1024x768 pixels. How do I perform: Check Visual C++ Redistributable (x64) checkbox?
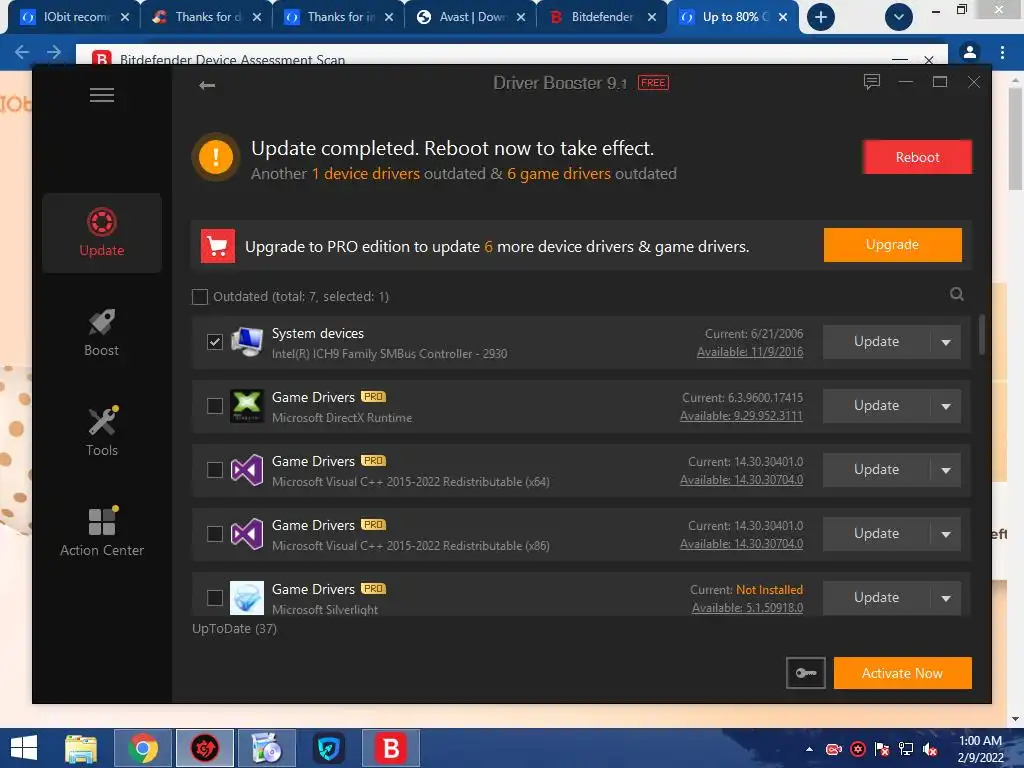tap(215, 470)
